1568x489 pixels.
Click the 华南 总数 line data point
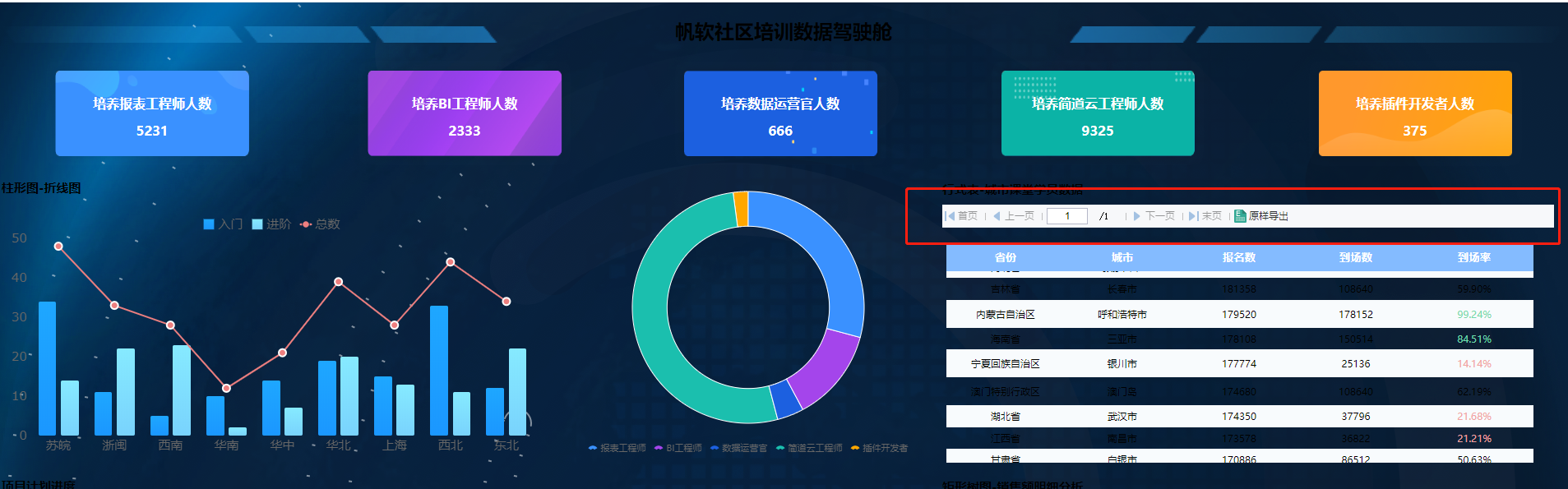coord(226,388)
